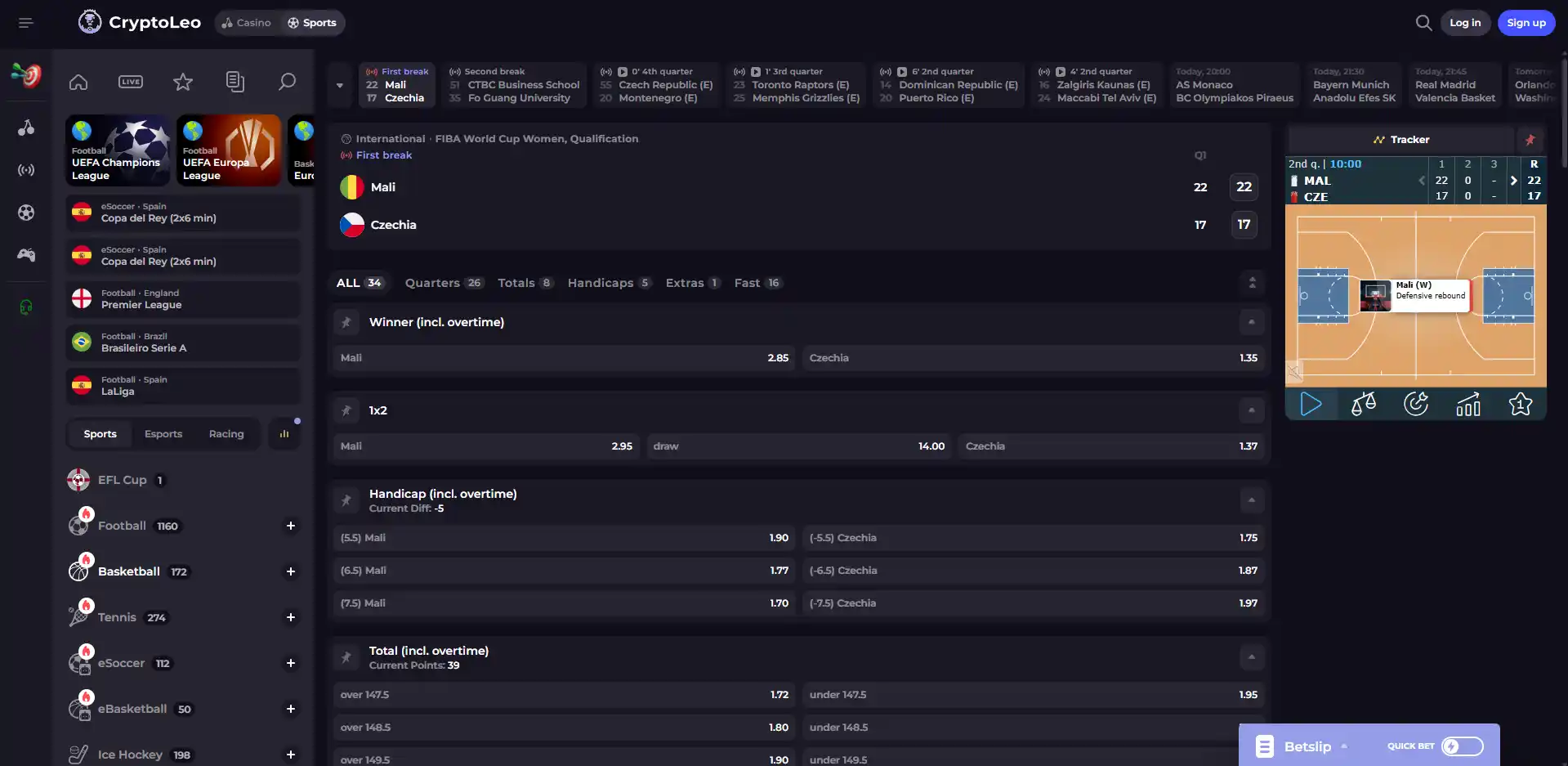
Task: Expand the eSoccer sport list
Action: (x=290, y=663)
